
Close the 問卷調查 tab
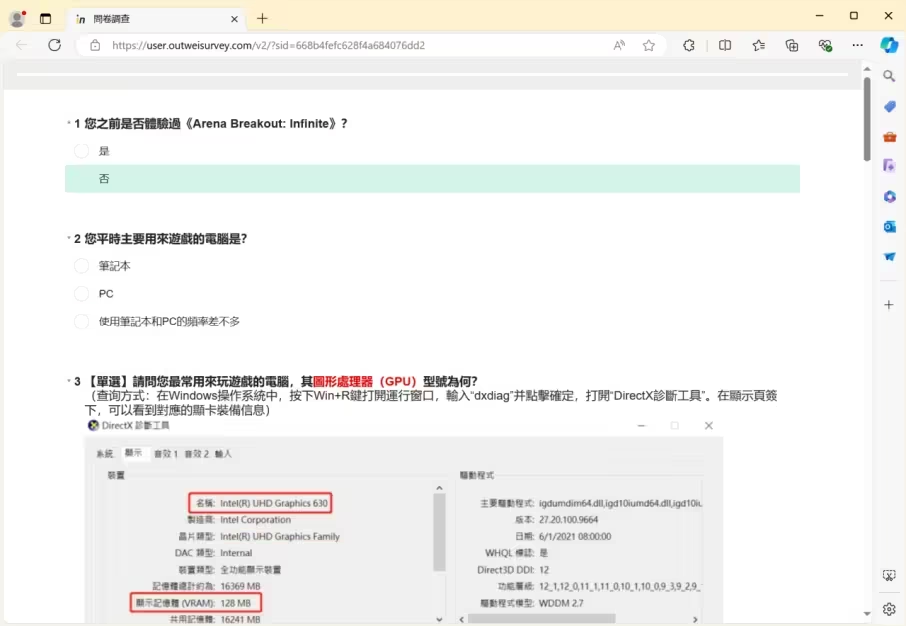tap(234, 19)
